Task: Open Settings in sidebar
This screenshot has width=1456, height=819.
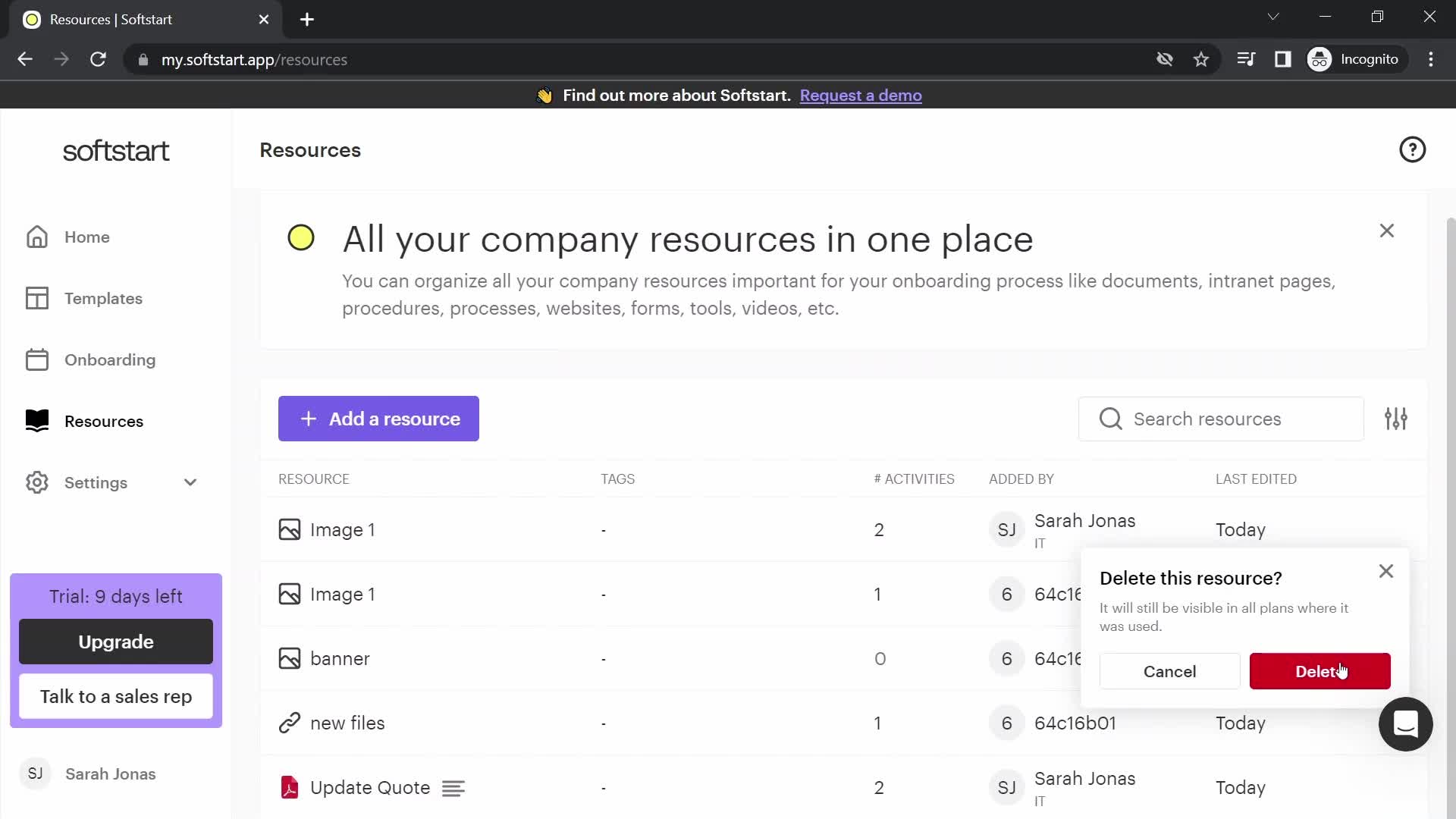Action: (96, 482)
